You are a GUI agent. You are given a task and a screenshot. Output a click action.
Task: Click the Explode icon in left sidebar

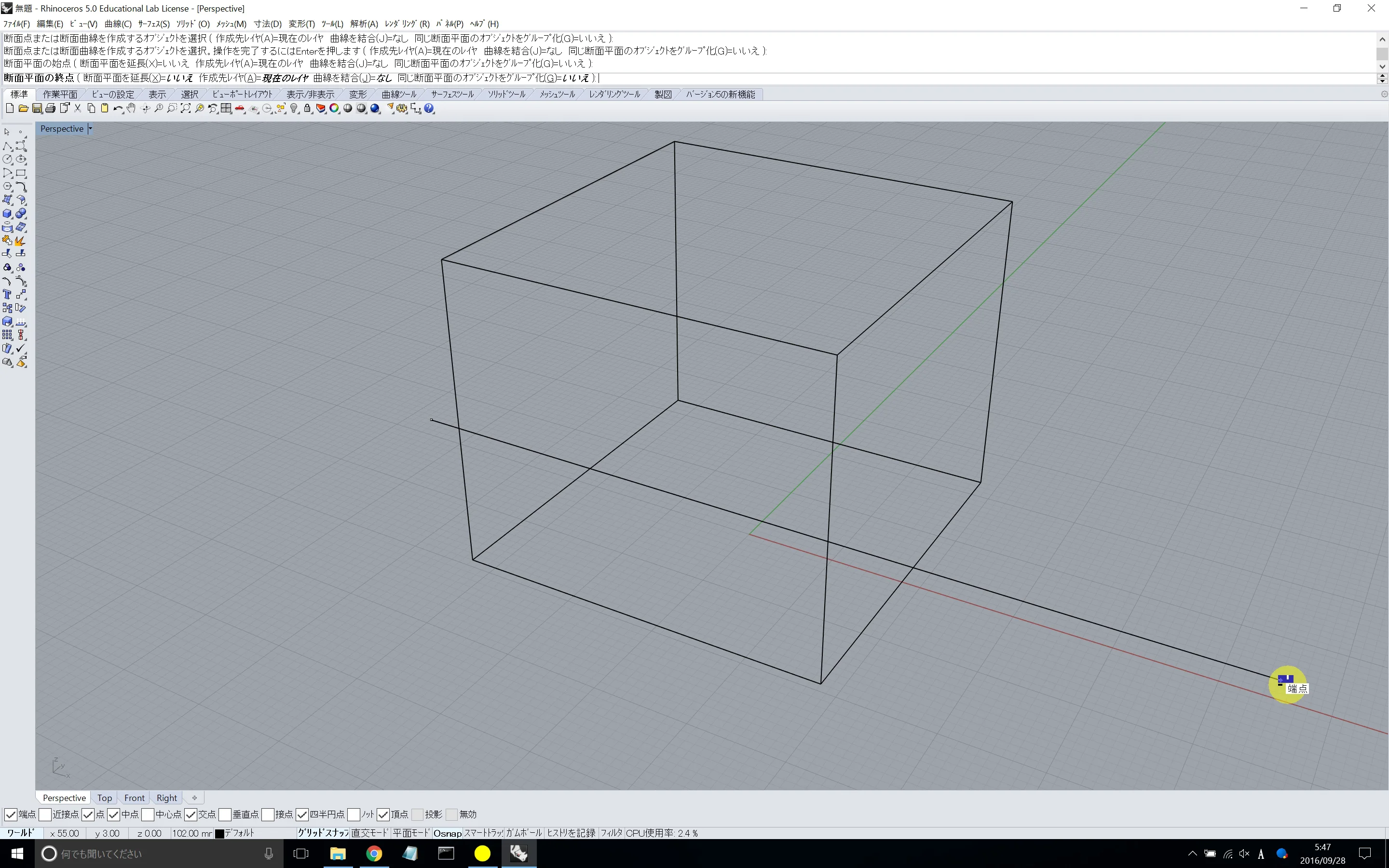(21, 241)
